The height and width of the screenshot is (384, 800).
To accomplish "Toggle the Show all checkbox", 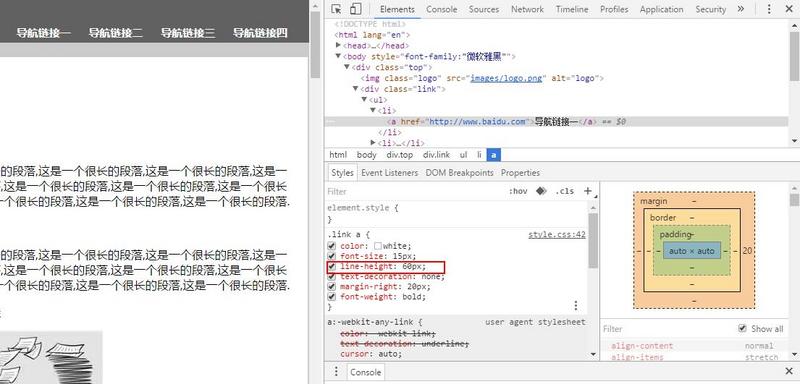I will pyautogui.click(x=742, y=328).
